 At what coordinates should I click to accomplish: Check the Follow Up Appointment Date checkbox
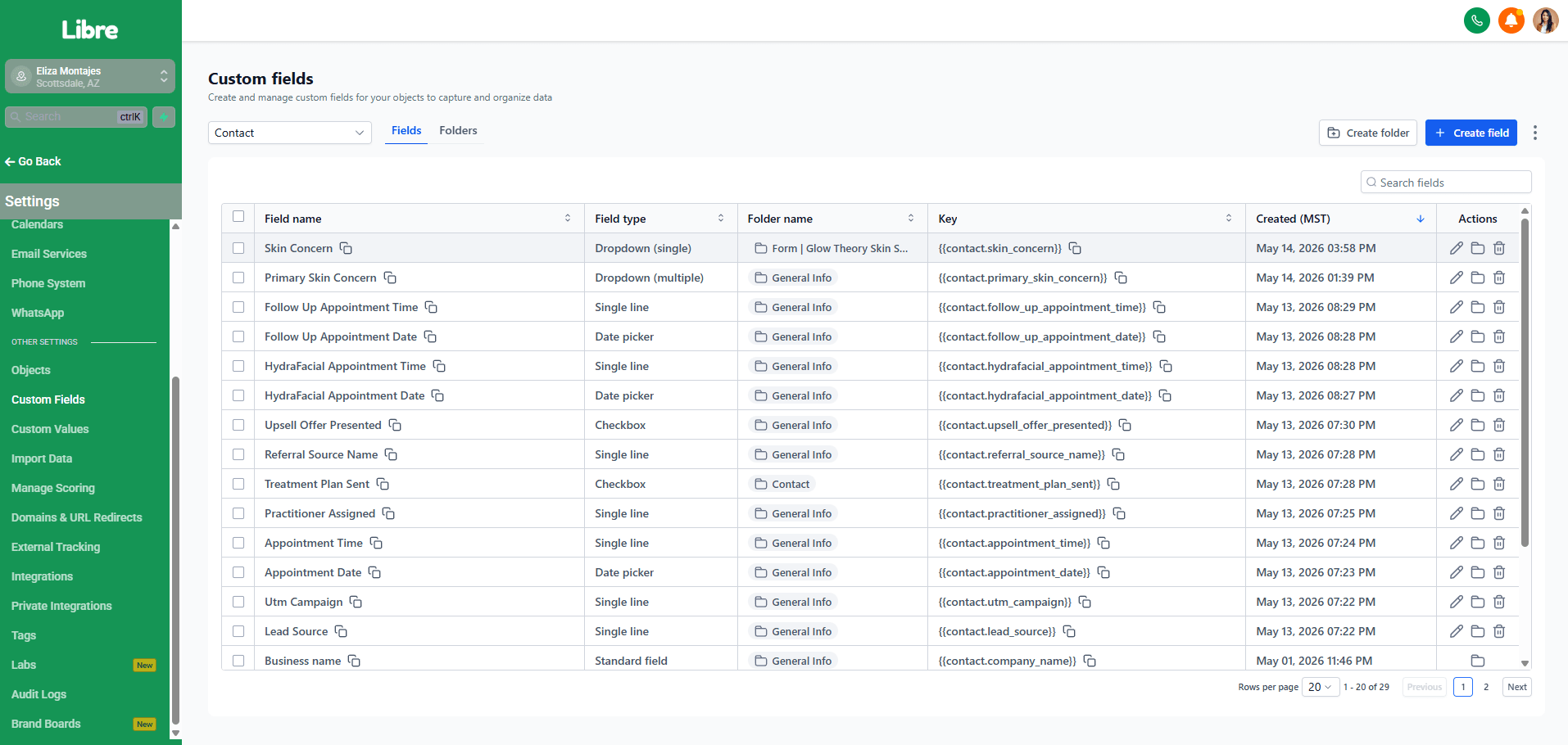tap(238, 336)
